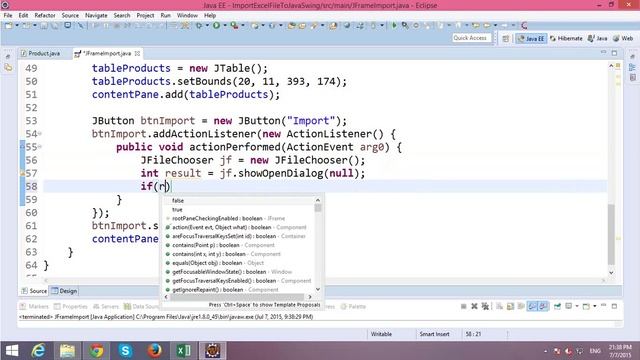Viewport: 640px width, 360px height.
Task: Switch to the Hibernate perspective
Action: (x=566, y=38)
